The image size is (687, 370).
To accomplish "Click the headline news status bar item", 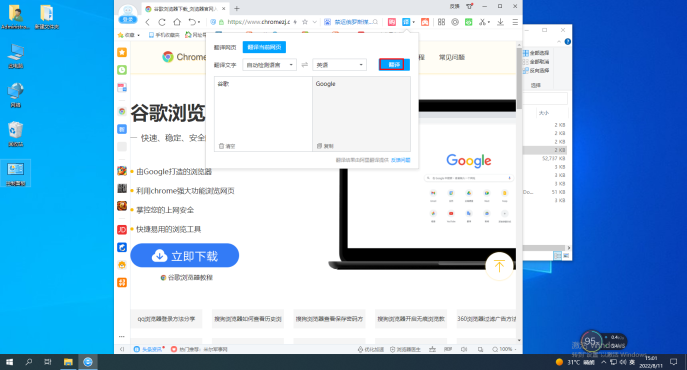I will tap(149, 349).
